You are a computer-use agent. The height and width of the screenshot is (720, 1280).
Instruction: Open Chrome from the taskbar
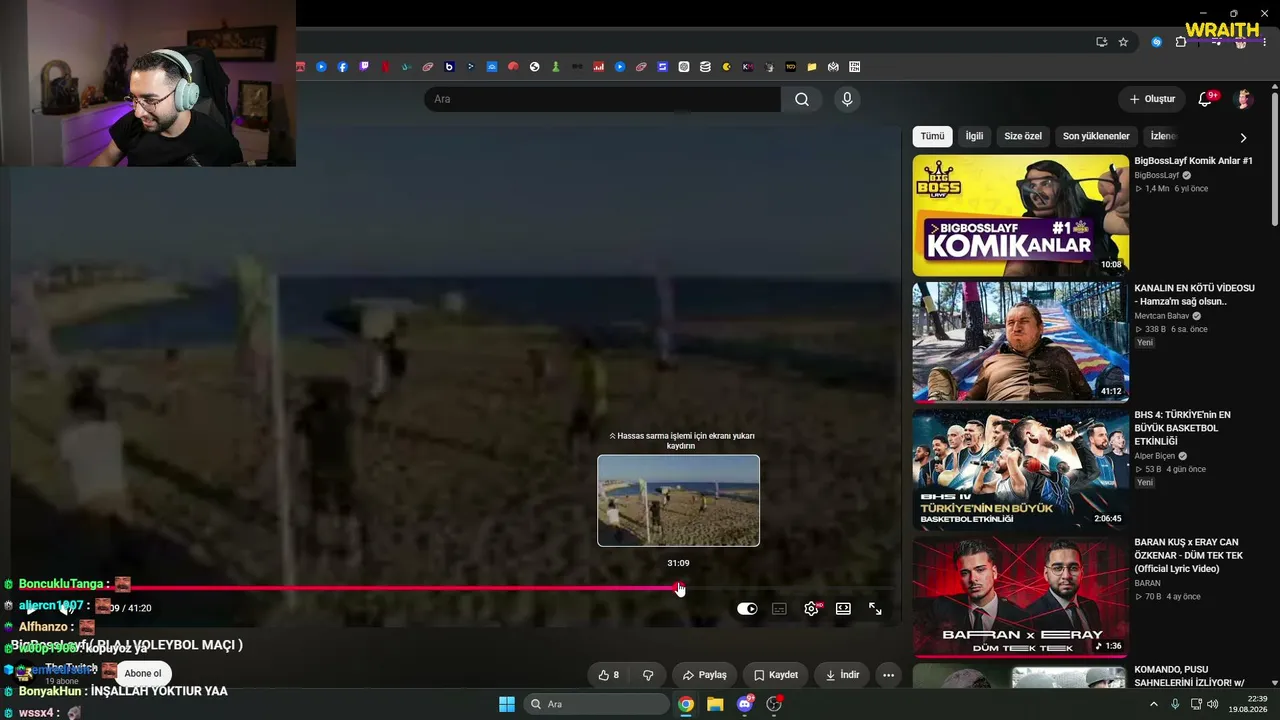tap(686, 704)
